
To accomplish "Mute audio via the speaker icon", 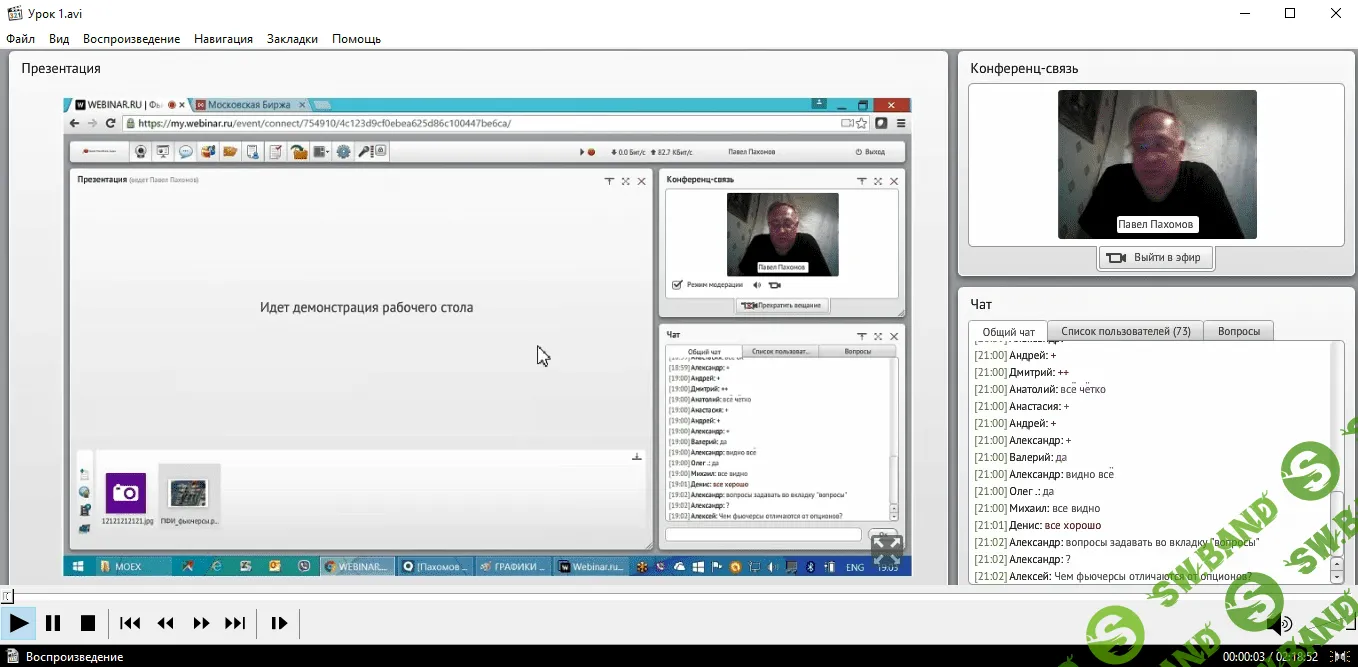I will 1278,625.
